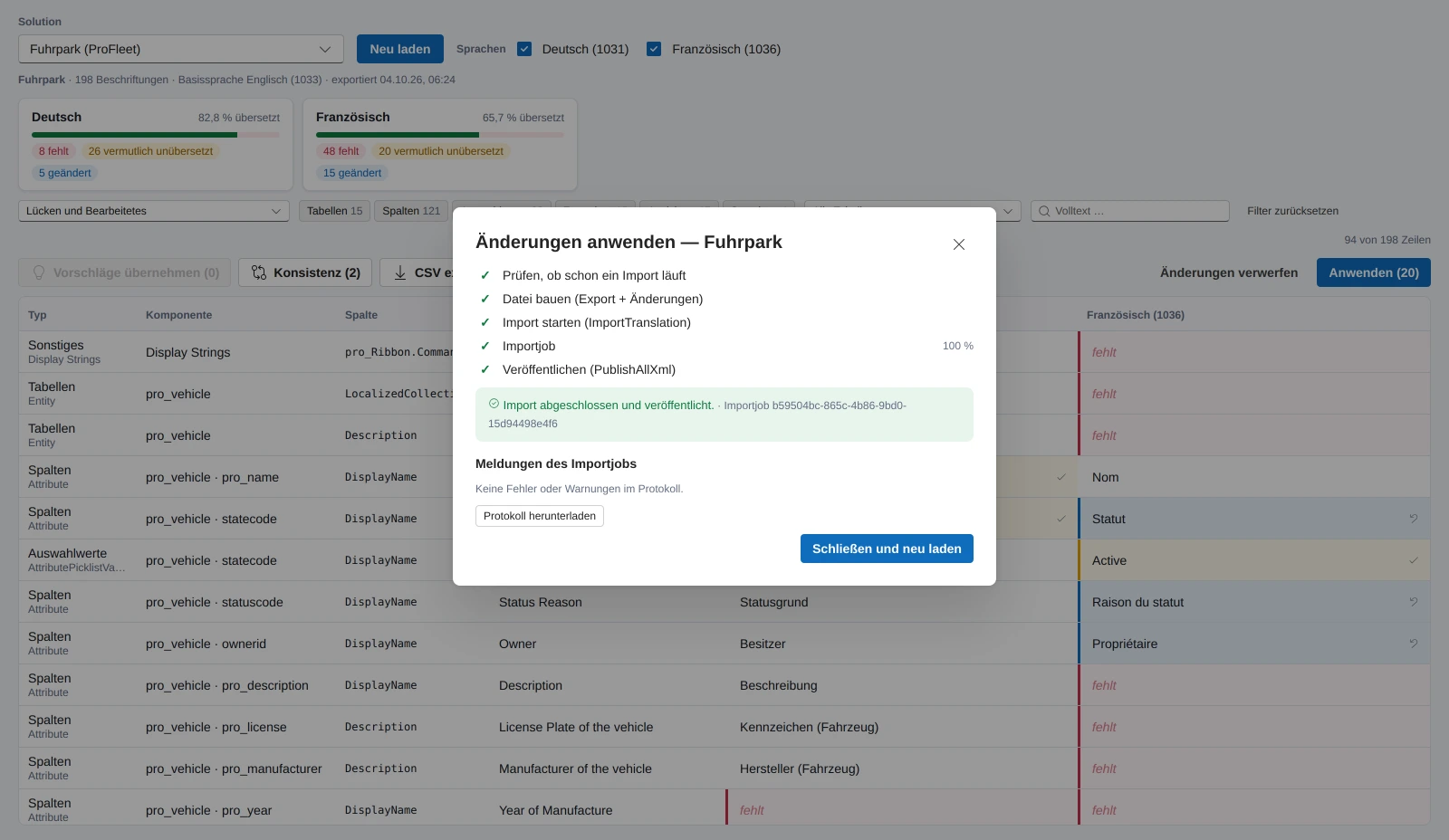Click the lightbulb icon on Vorschläge übernehmen

click(39, 272)
